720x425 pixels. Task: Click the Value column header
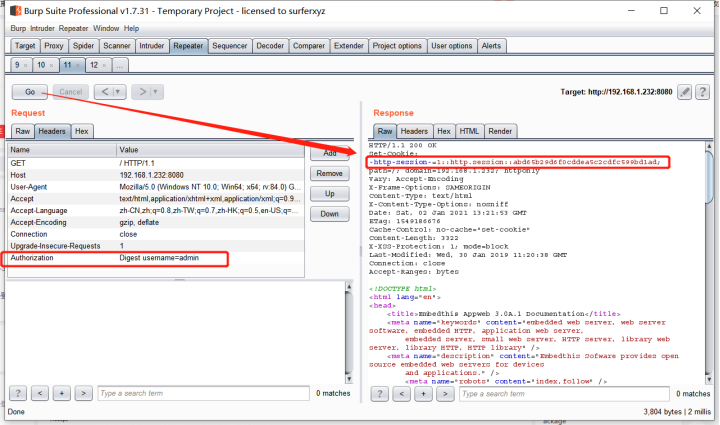(210, 150)
